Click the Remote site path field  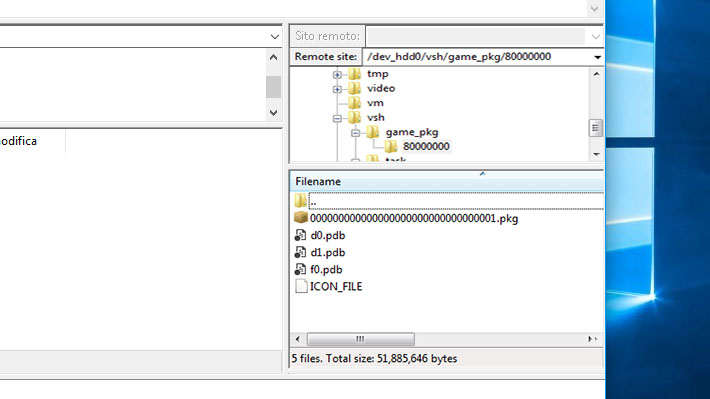click(x=477, y=57)
